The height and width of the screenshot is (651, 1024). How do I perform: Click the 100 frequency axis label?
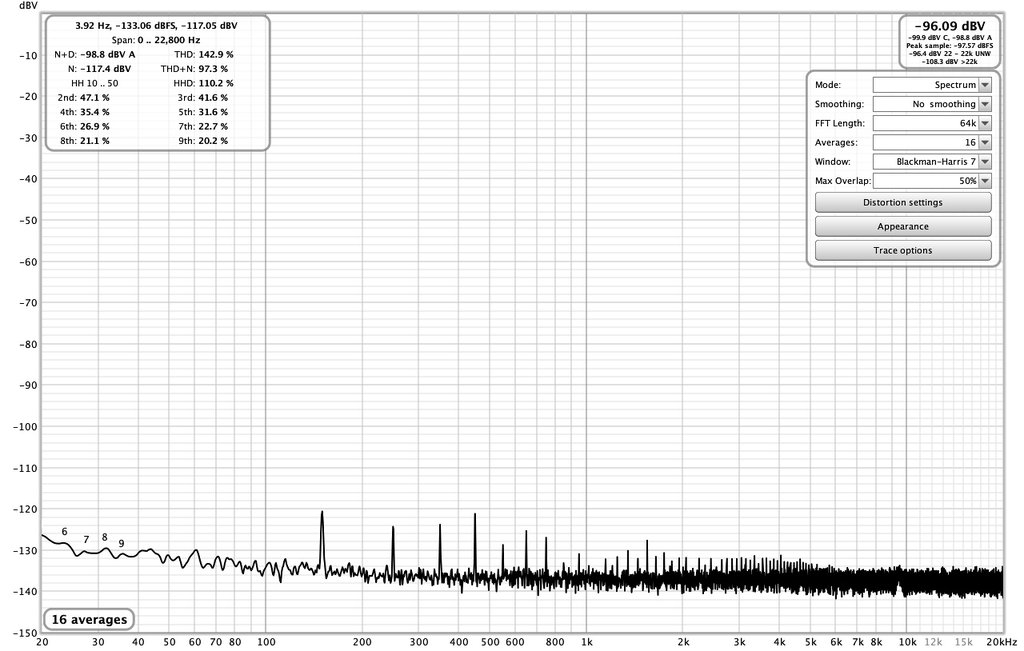tap(266, 642)
